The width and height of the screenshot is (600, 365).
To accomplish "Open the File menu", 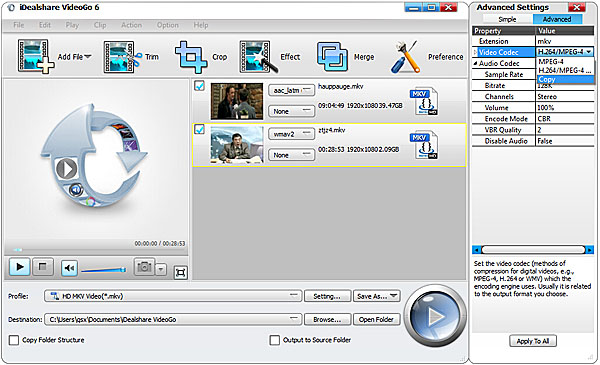I will coord(18,25).
